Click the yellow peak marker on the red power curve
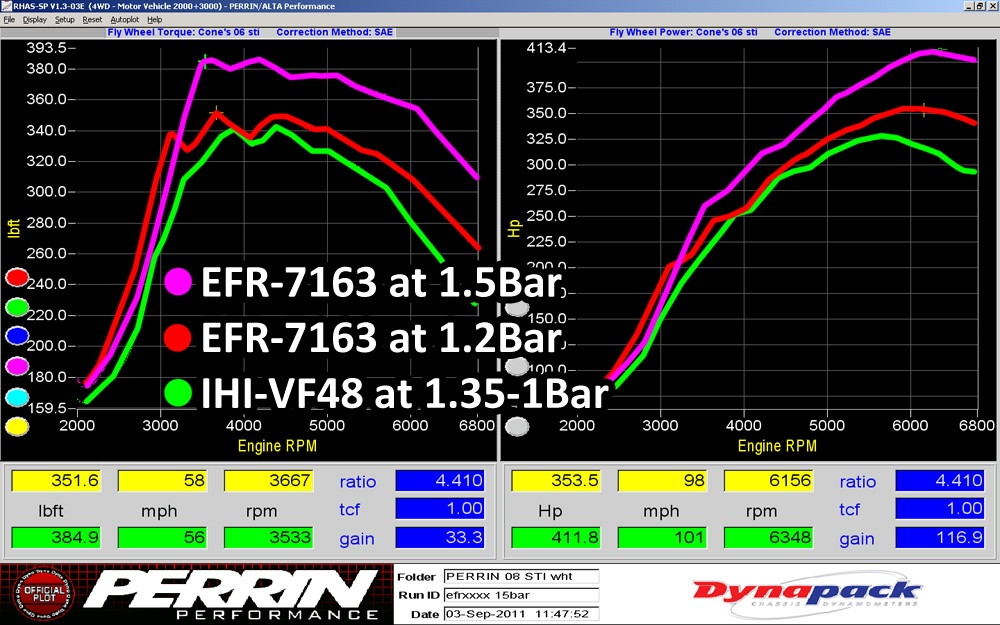 click(x=923, y=108)
